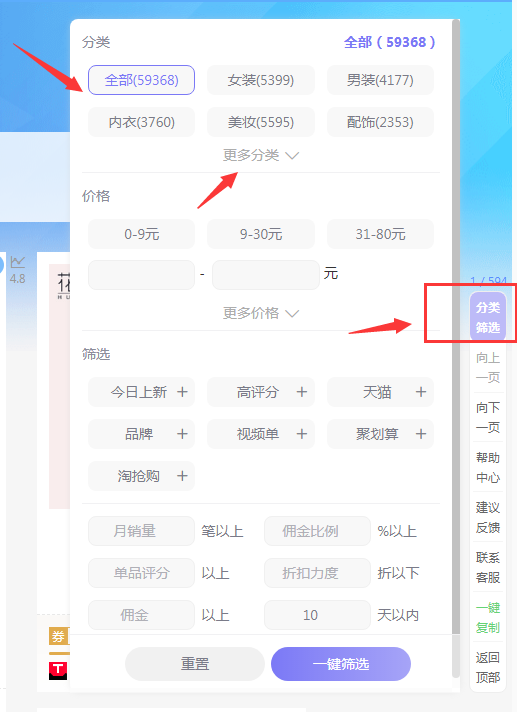This screenshot has width=517, height=712.
Task: Choose the 9-30元 price range
Action: tap(261, 234)
